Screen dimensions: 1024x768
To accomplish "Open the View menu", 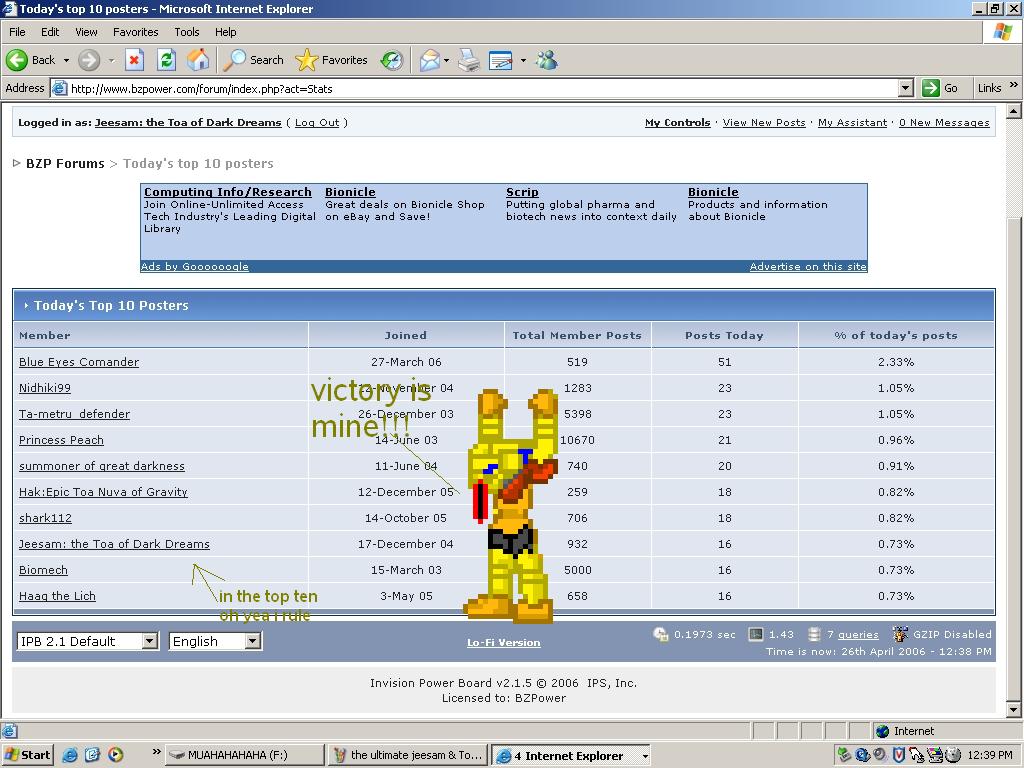I will click(x=86, y=32).
